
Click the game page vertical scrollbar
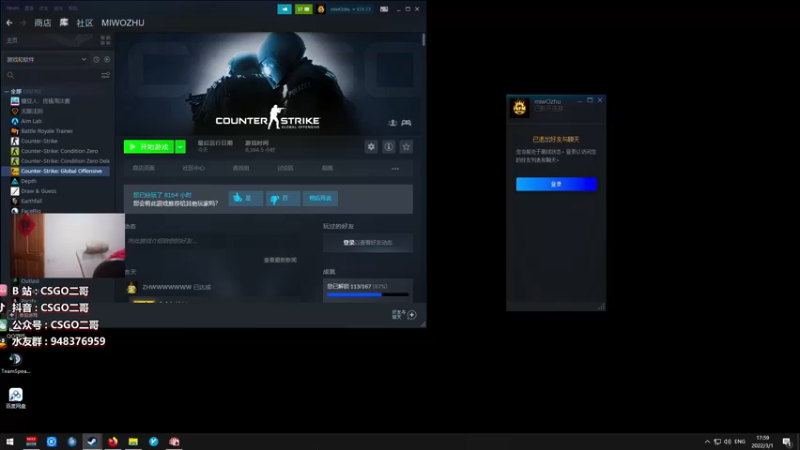pyautogui.click(x=423, y=40)
